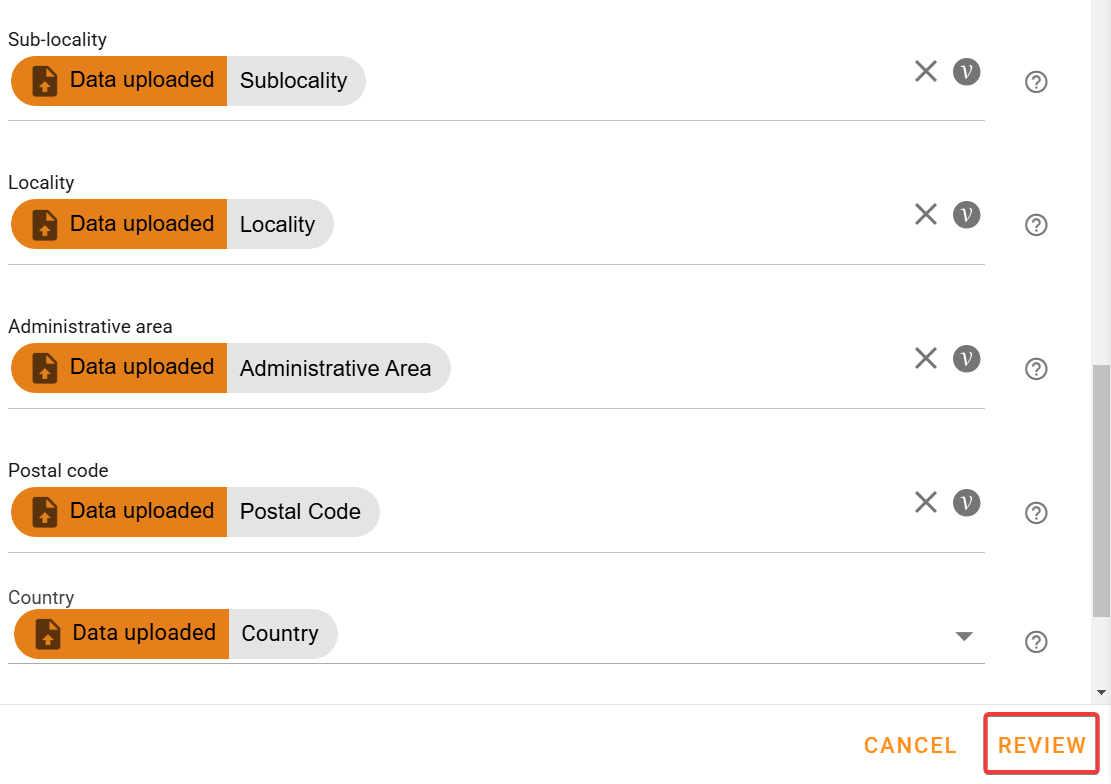Click the Review button
Image resolution: width=1111 pixels, height=784 pixels.
[1042, 745]
